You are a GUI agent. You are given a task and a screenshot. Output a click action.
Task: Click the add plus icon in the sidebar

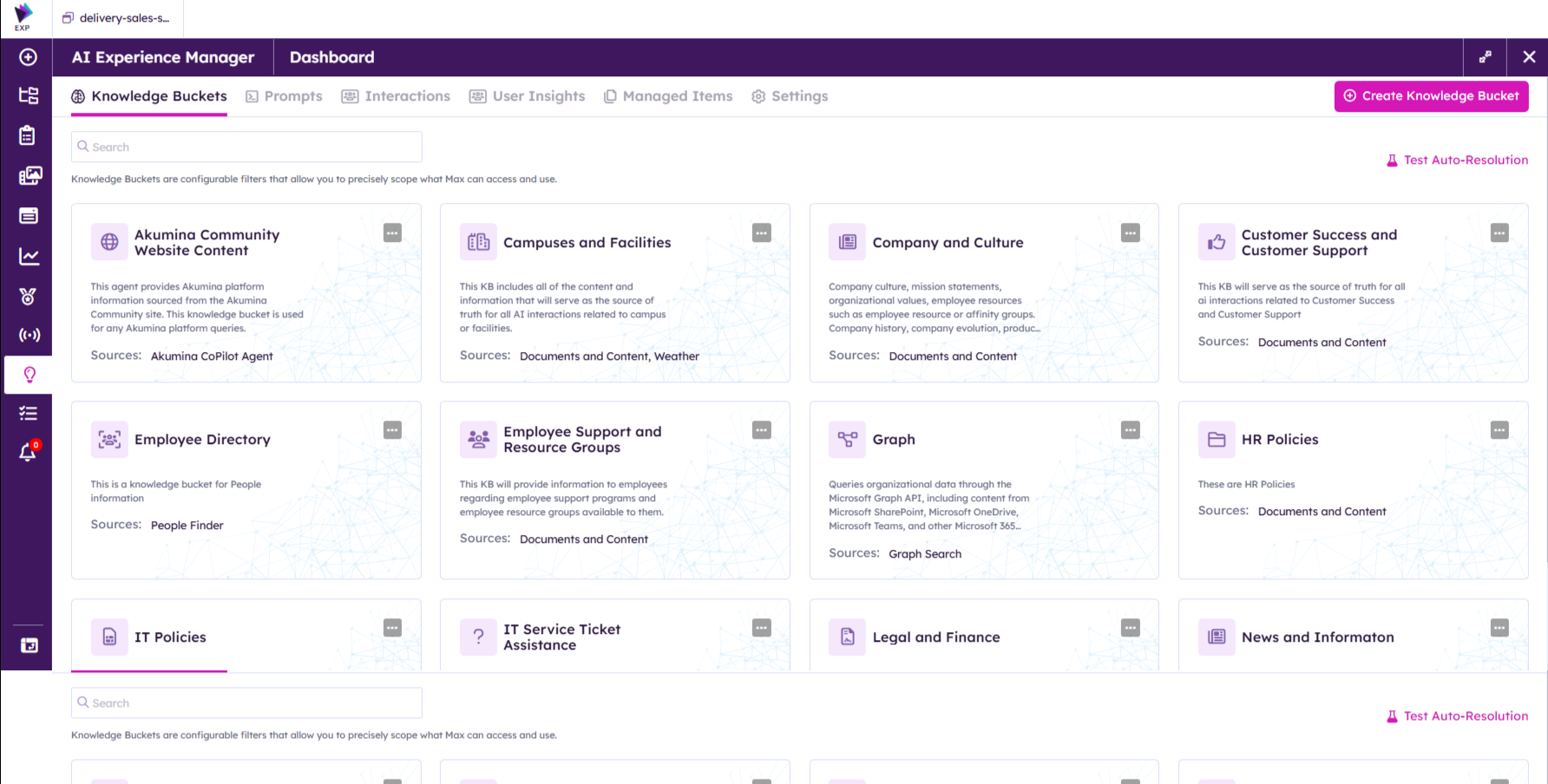(x=28, y=57)
